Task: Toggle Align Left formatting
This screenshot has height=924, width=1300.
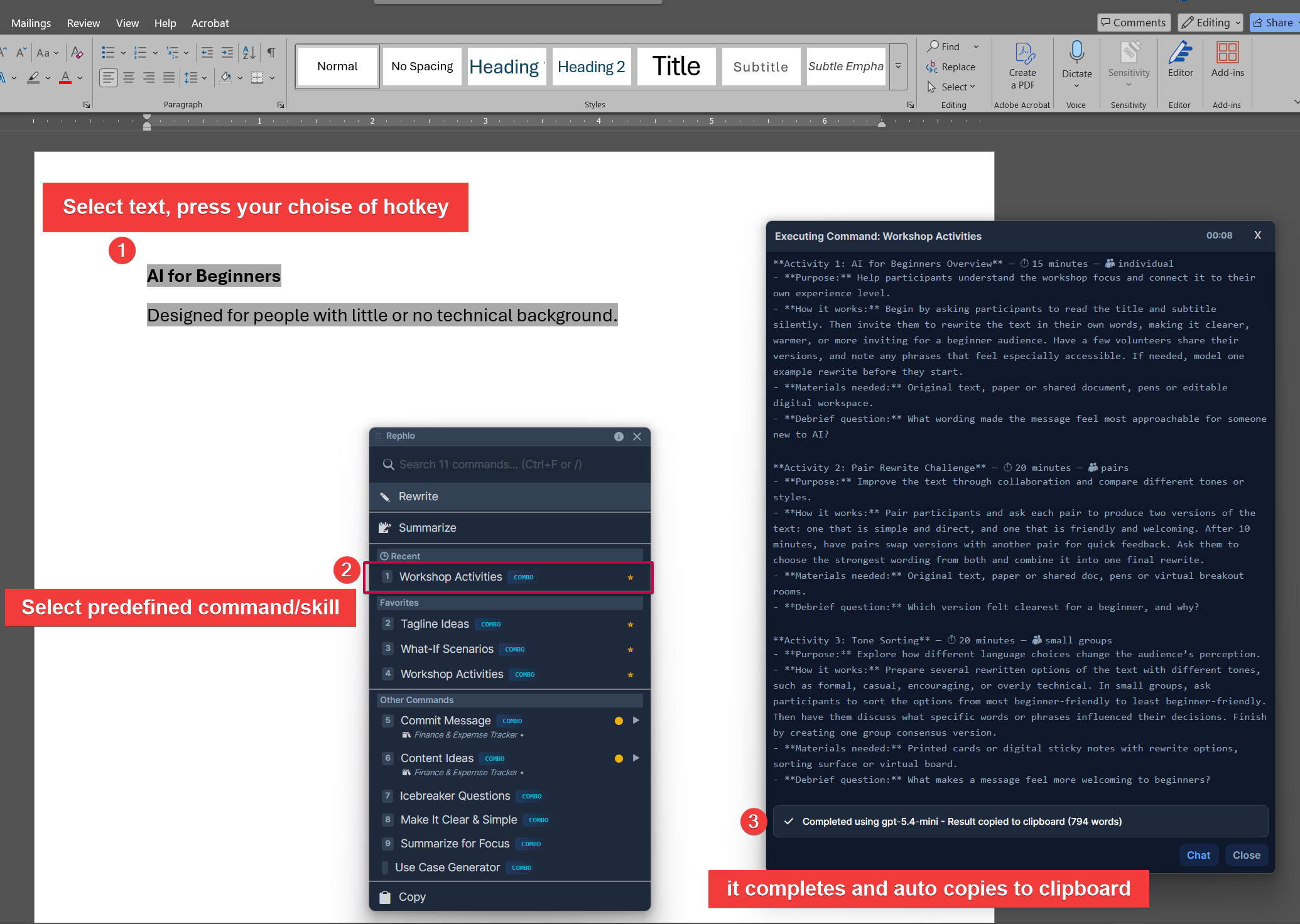Action: [108, 78]
